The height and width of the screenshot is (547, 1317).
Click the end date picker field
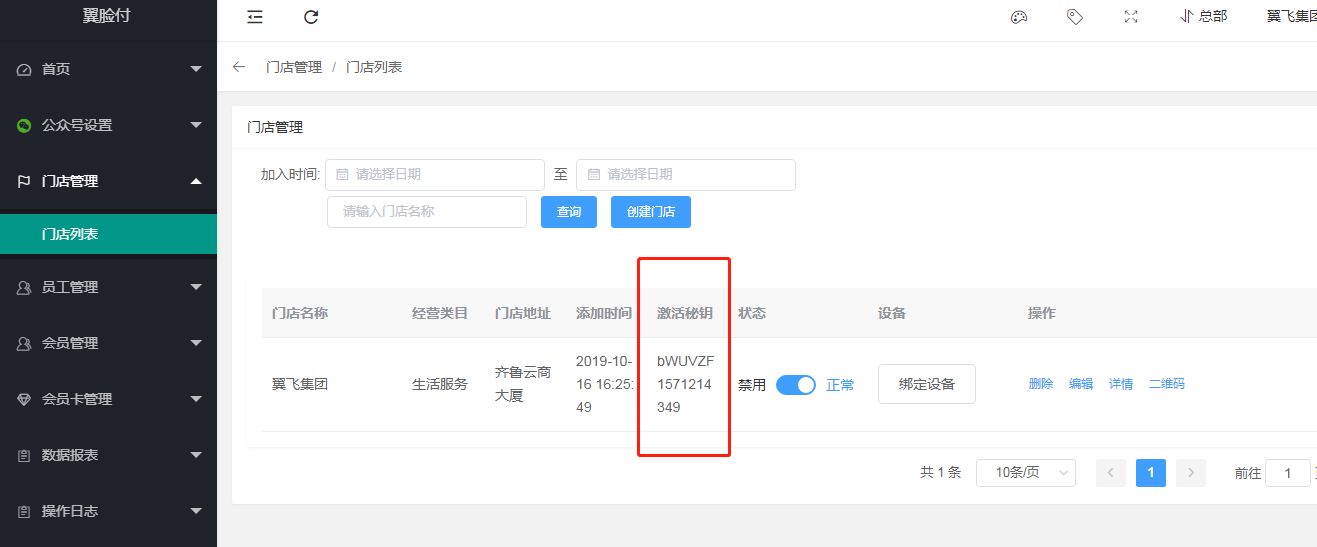pos(686,174)
